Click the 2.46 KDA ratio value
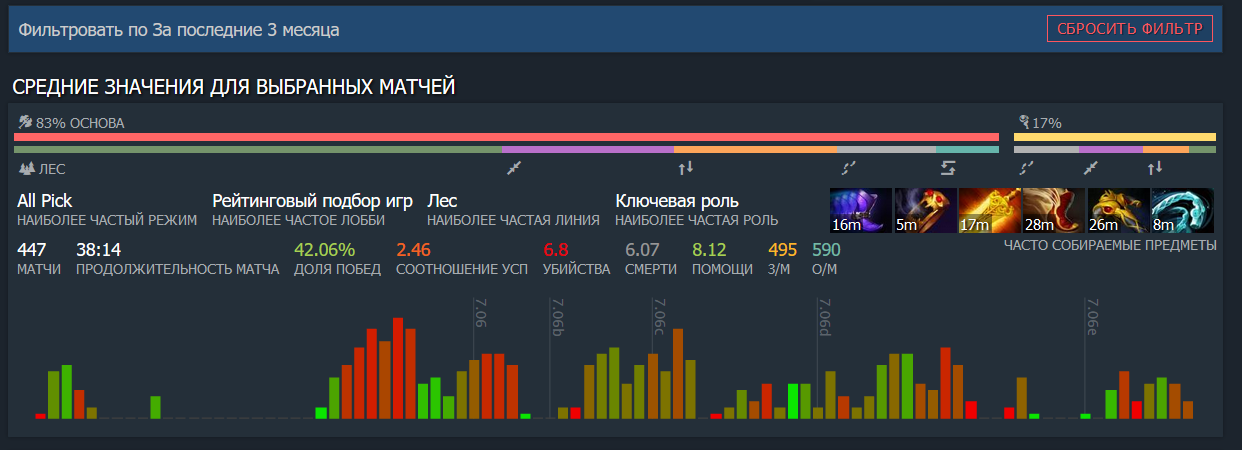Image resolution: width=1242 pixels, height=450 pixels. [x=413, y=250]
